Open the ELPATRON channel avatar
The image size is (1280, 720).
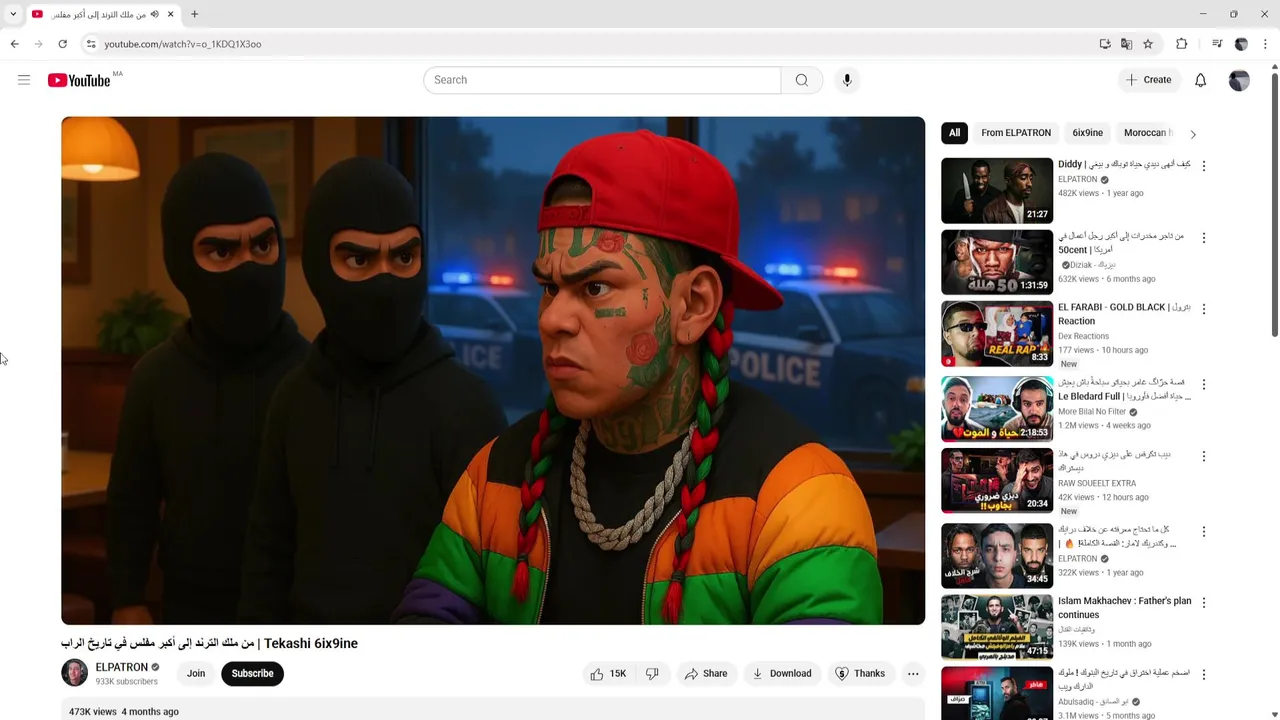75,673
